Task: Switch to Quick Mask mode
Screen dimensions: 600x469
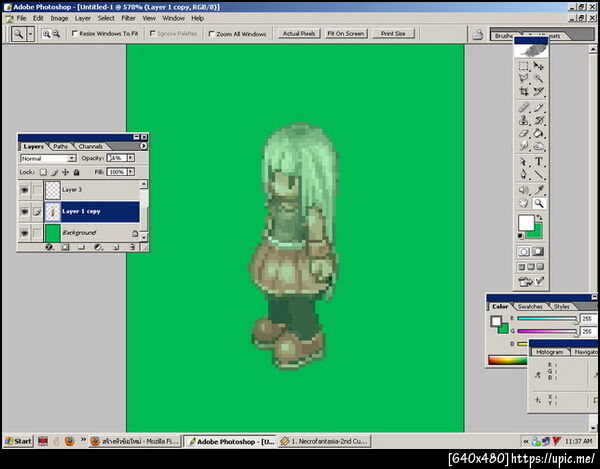Action: tap(538, 251)
